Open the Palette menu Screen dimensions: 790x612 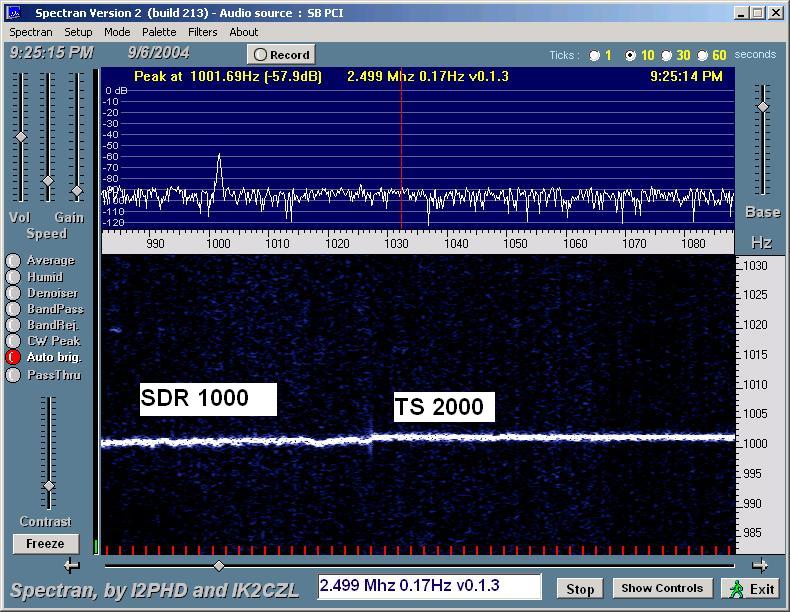click(x=159, y=32)
